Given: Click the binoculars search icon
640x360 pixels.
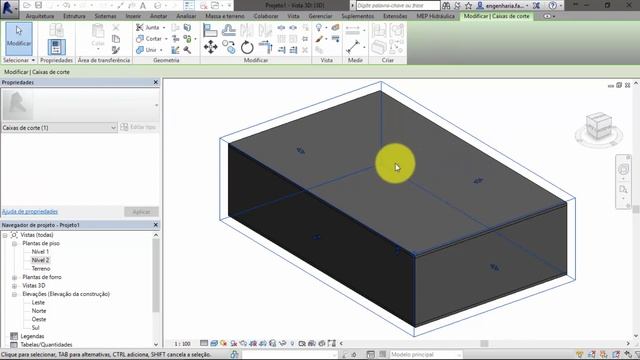Looking at the screenshot, I should (446, 5).
